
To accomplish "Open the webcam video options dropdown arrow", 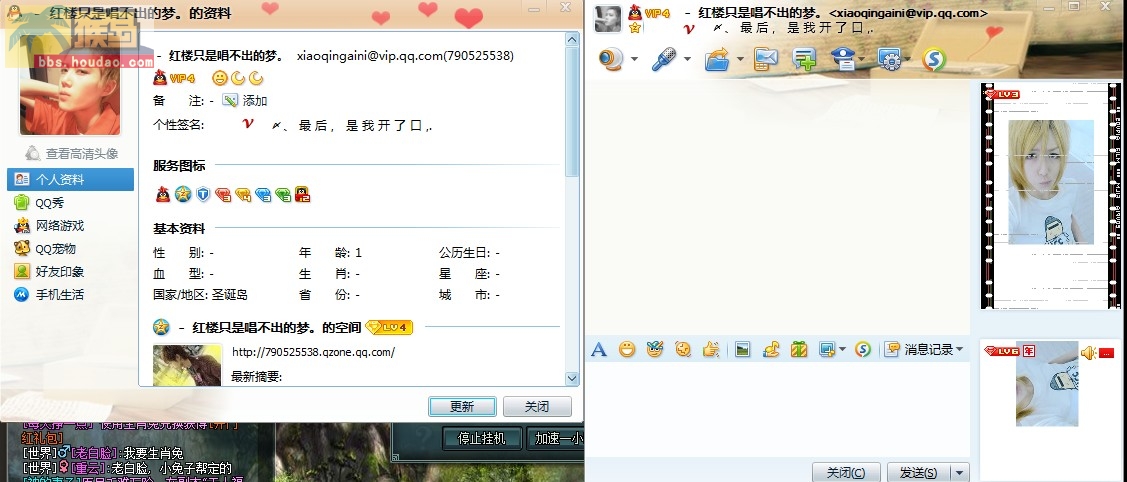I will tap(634, 59).
